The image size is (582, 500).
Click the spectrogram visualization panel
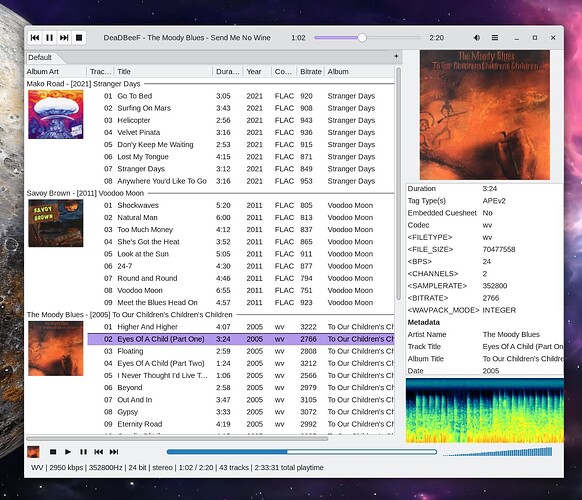(485, 411)
